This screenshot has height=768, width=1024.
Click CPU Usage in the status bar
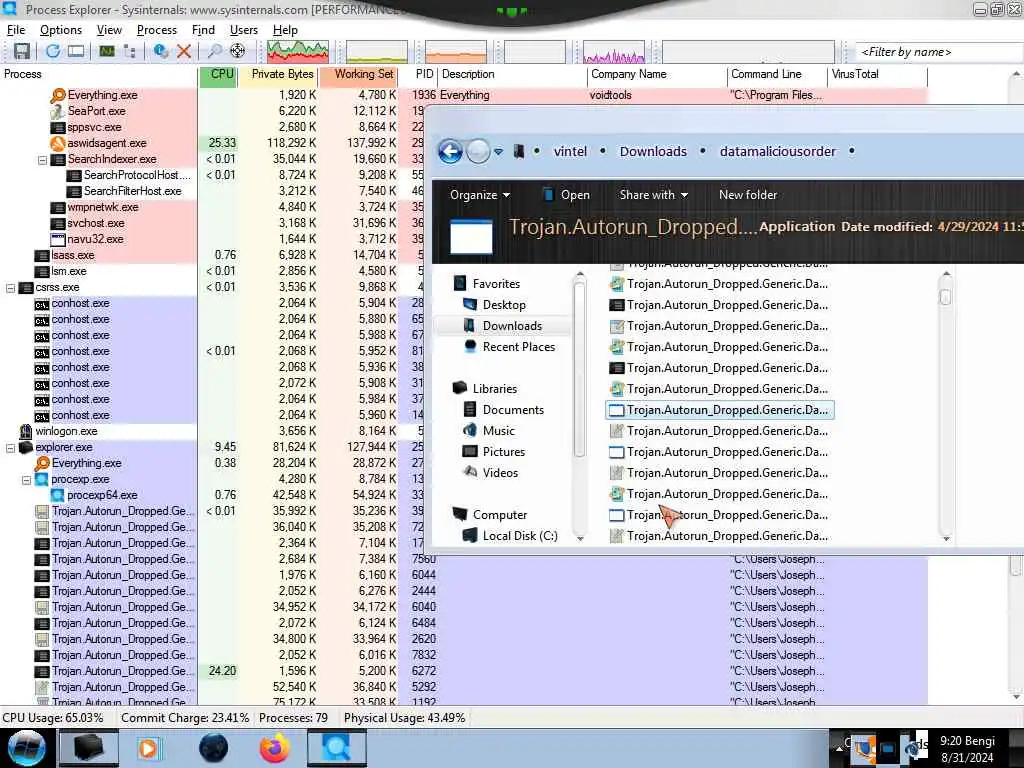[53, 718]
